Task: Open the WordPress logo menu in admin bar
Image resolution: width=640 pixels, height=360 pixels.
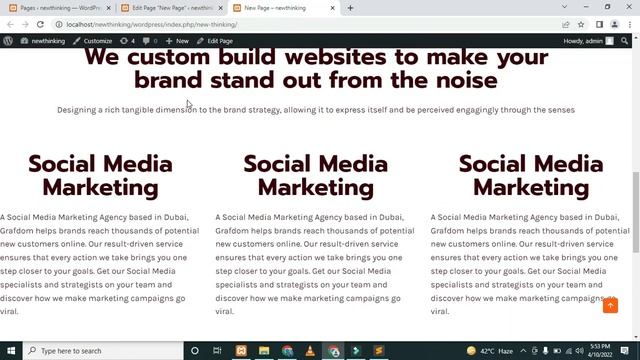Action: pos(8,41)
